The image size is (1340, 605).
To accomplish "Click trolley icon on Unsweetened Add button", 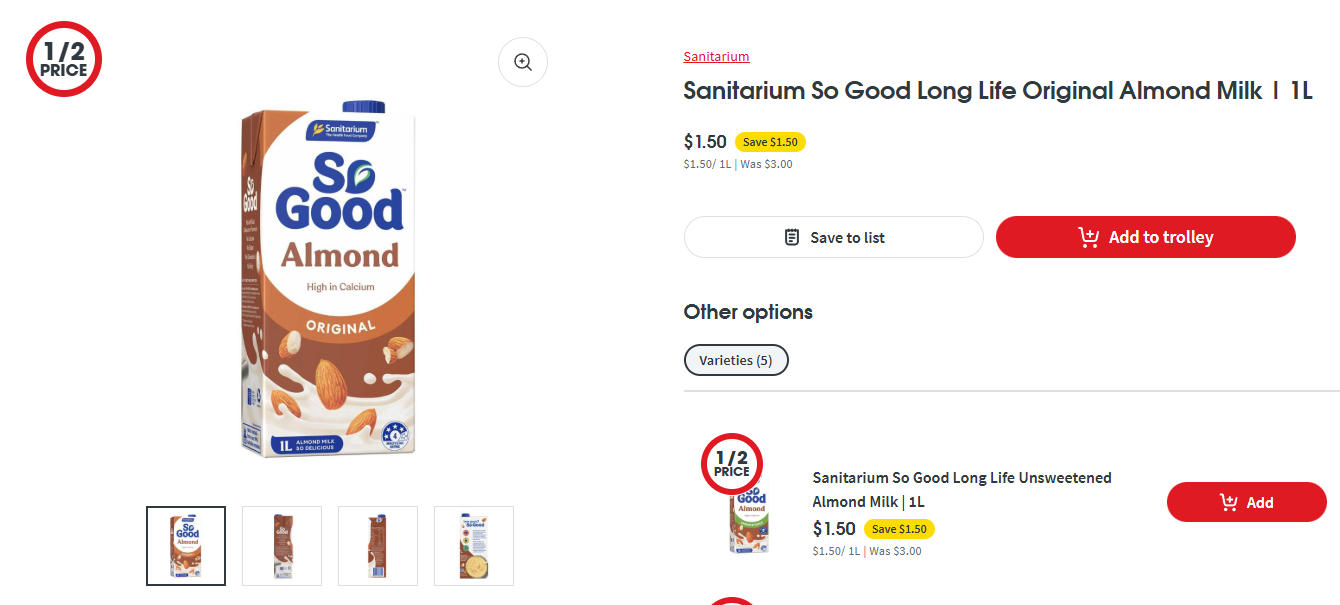I will point(1229,502).
